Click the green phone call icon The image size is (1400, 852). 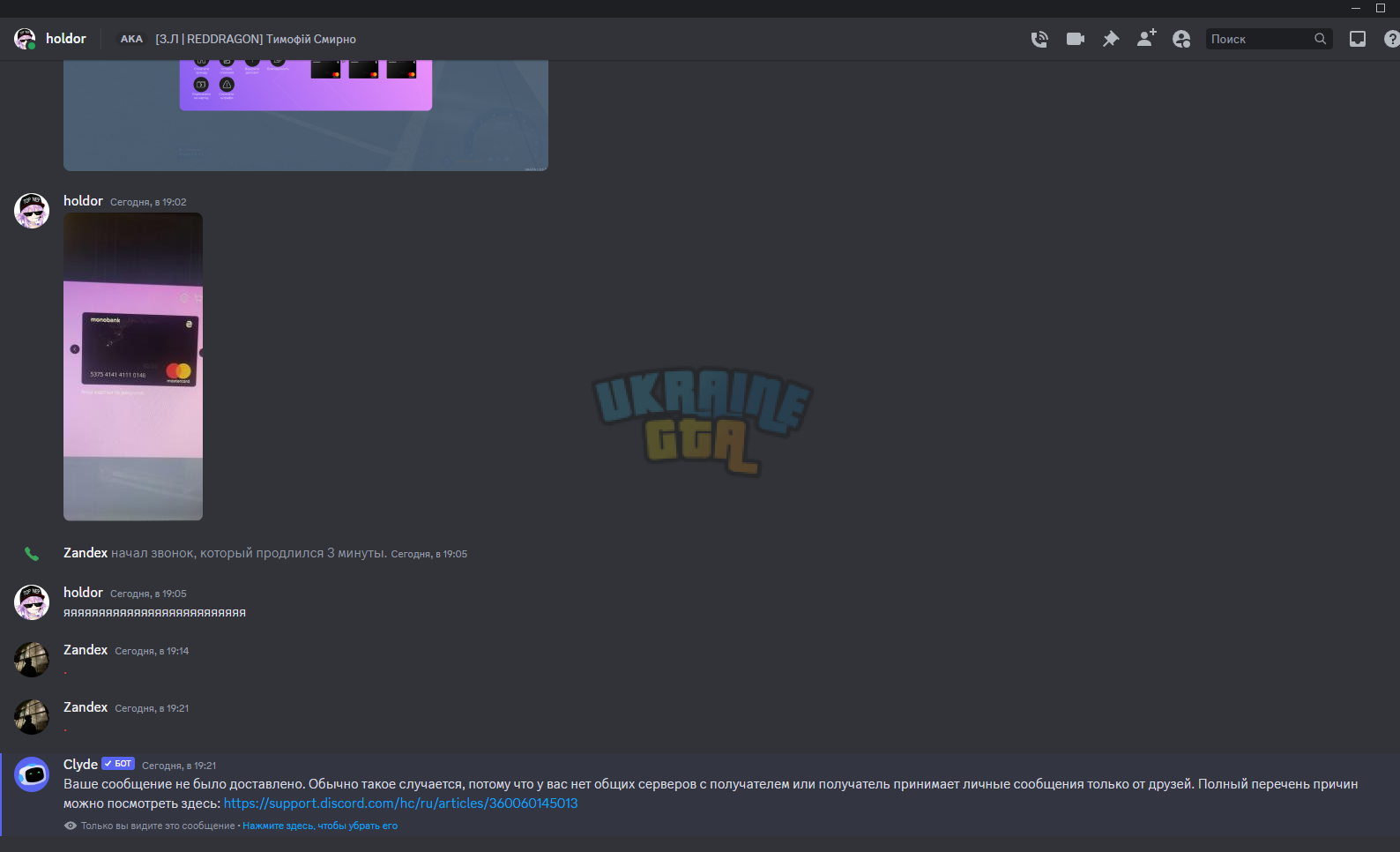[32, 554]
